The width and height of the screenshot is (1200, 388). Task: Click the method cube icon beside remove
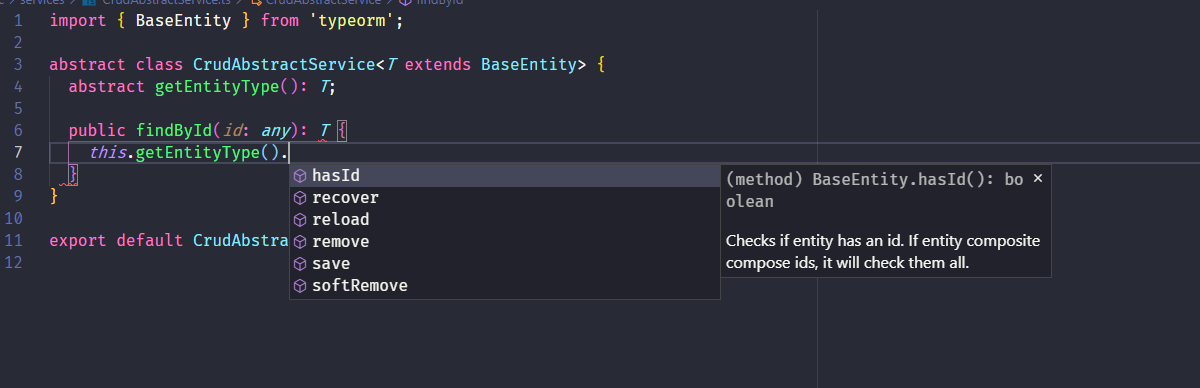click(300, 242)
